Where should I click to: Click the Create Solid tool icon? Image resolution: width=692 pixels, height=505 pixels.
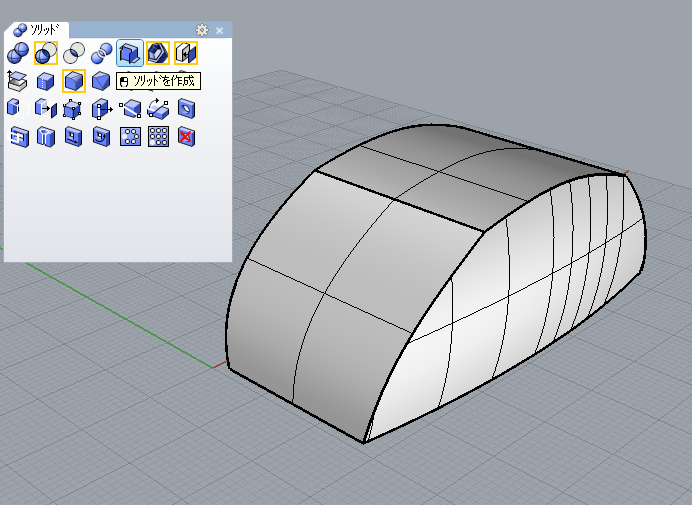[x=130, y=53]
